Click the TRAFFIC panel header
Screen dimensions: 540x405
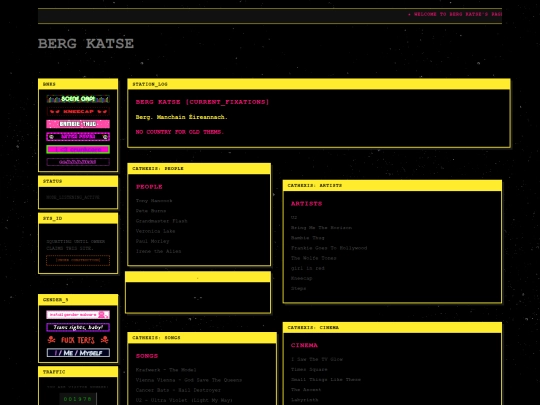[78, 372]
